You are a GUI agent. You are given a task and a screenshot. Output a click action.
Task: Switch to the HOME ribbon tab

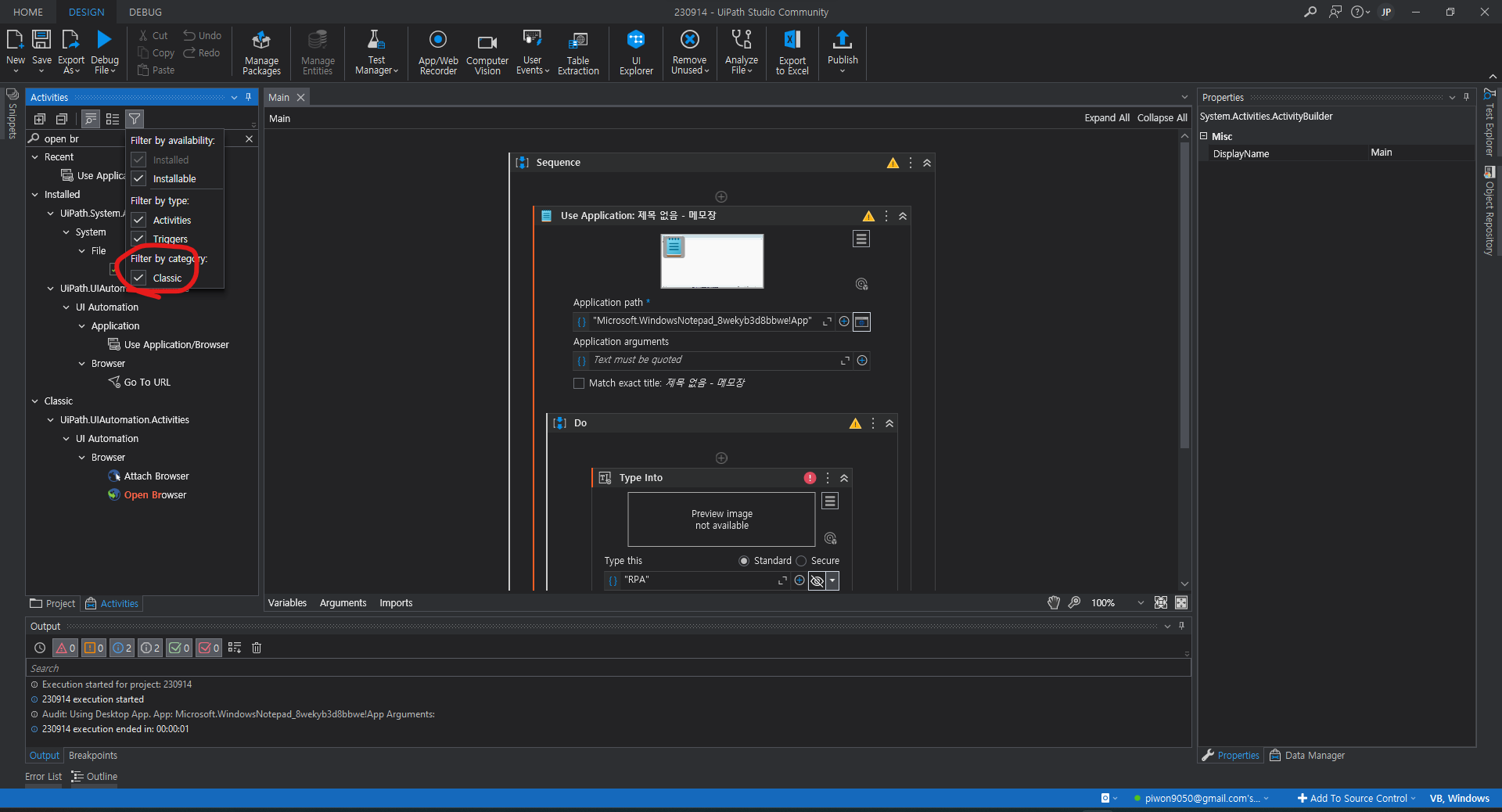point(28,12)
